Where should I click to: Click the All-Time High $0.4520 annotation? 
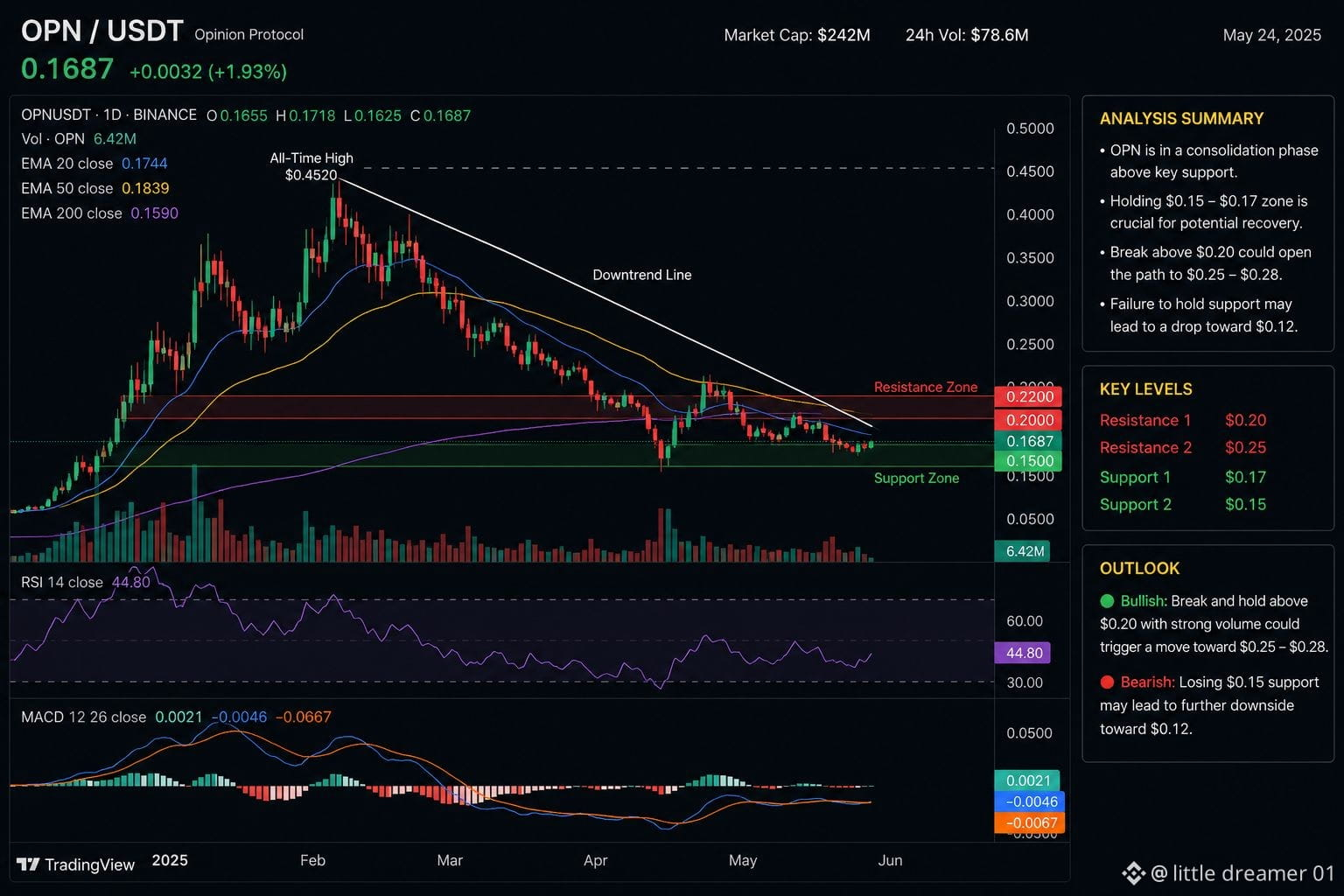coord(311,166)
